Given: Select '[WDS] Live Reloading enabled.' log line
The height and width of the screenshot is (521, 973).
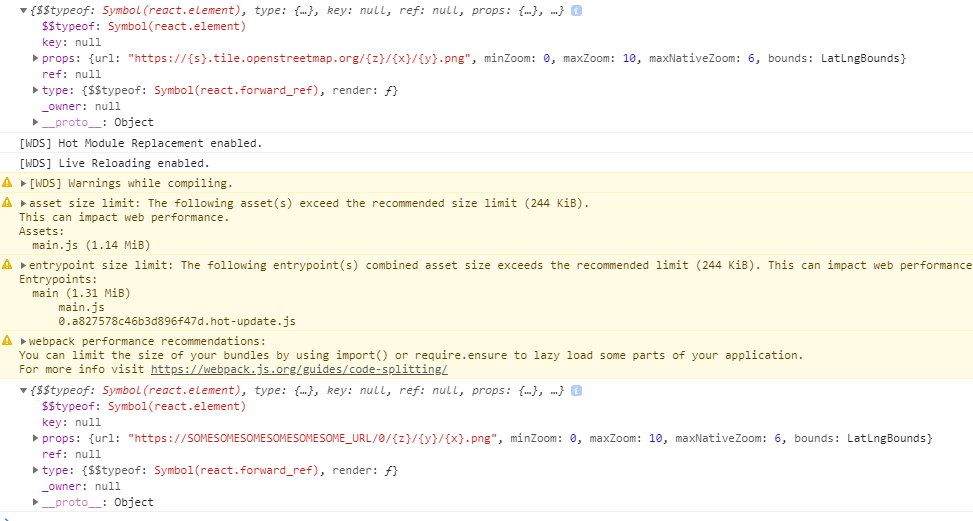Looking at the screenshot, I should (x=114, y=163).
